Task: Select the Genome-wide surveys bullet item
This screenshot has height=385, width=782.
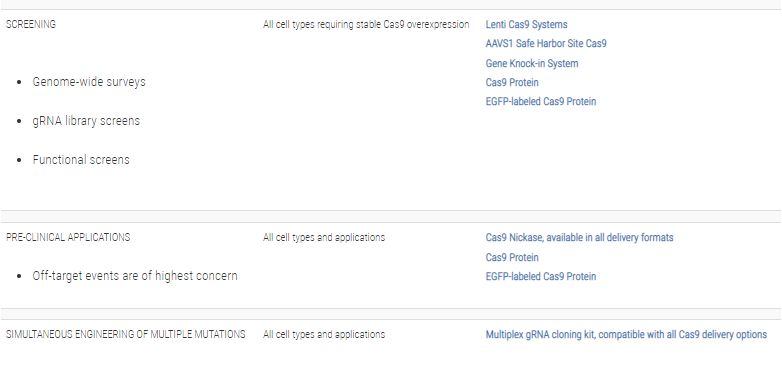Action: 89,82
